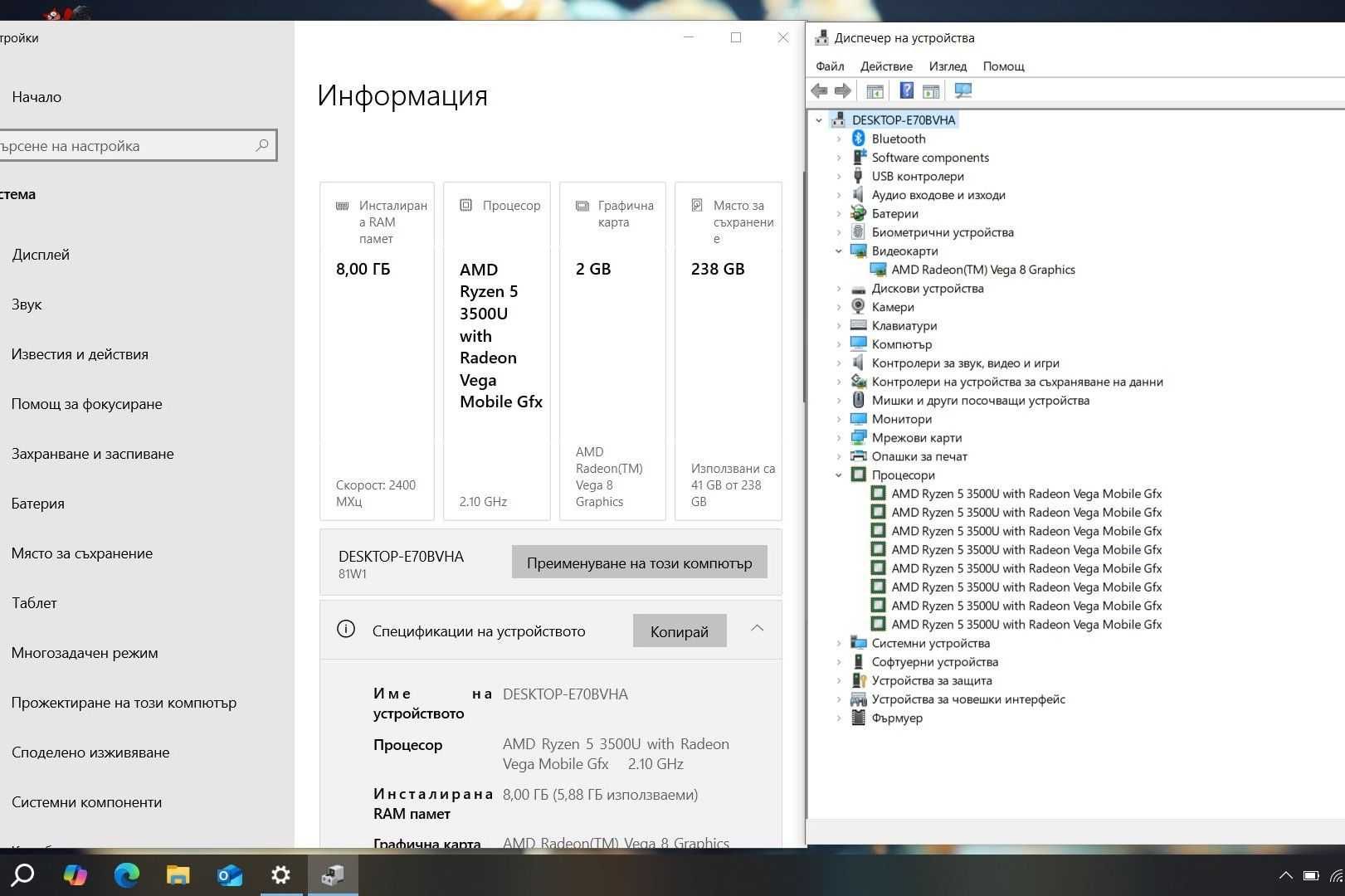Expand the Клавиатури node arrow
The image size is (1345, 896).
[839, 326]
